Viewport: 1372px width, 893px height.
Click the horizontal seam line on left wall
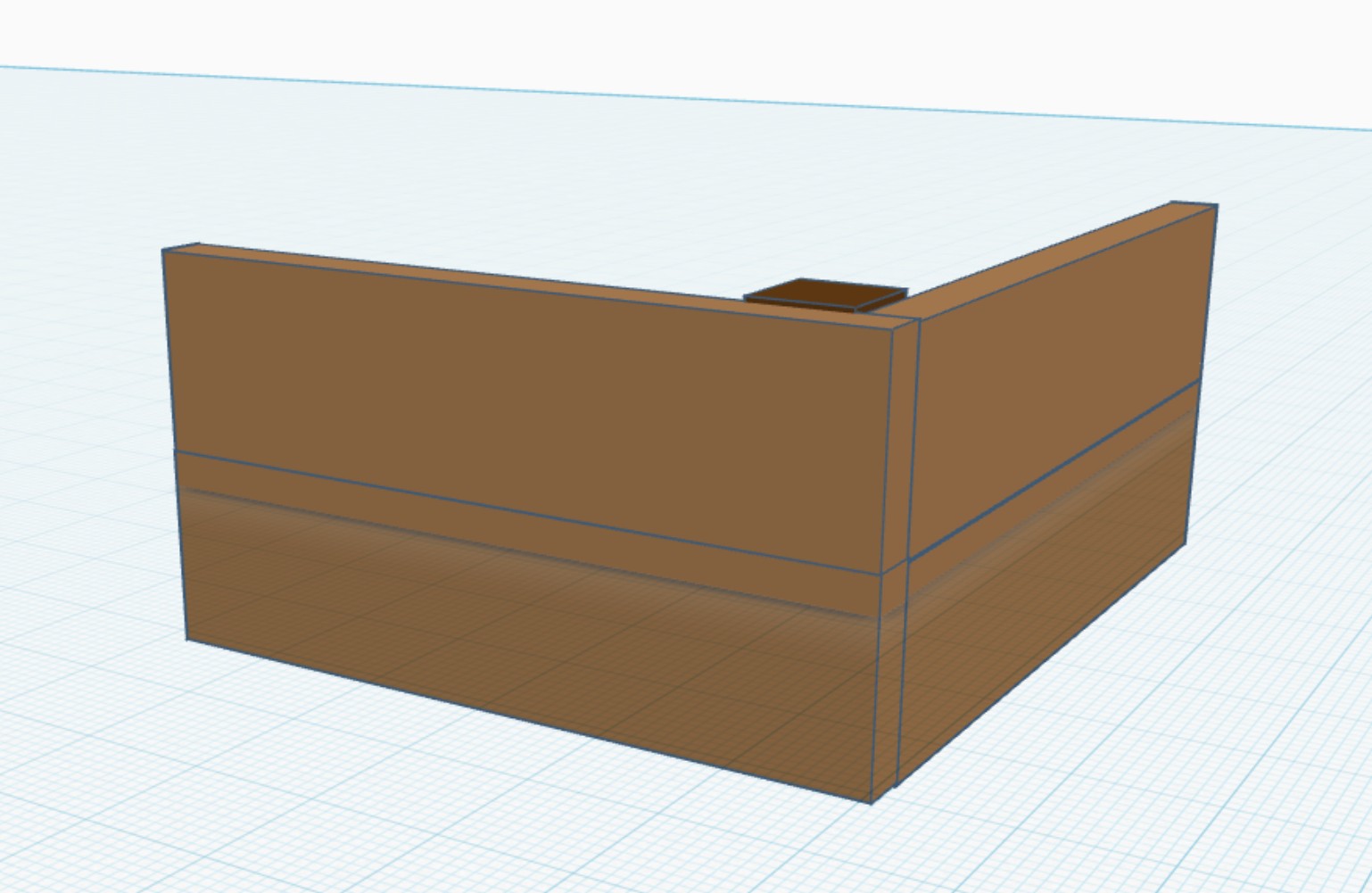[526, 512]
